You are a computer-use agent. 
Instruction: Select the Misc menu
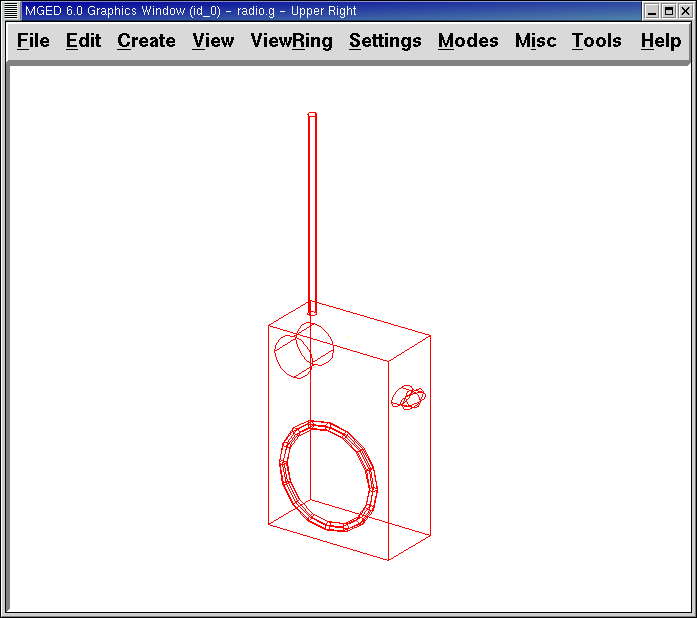tap(535, 41)
